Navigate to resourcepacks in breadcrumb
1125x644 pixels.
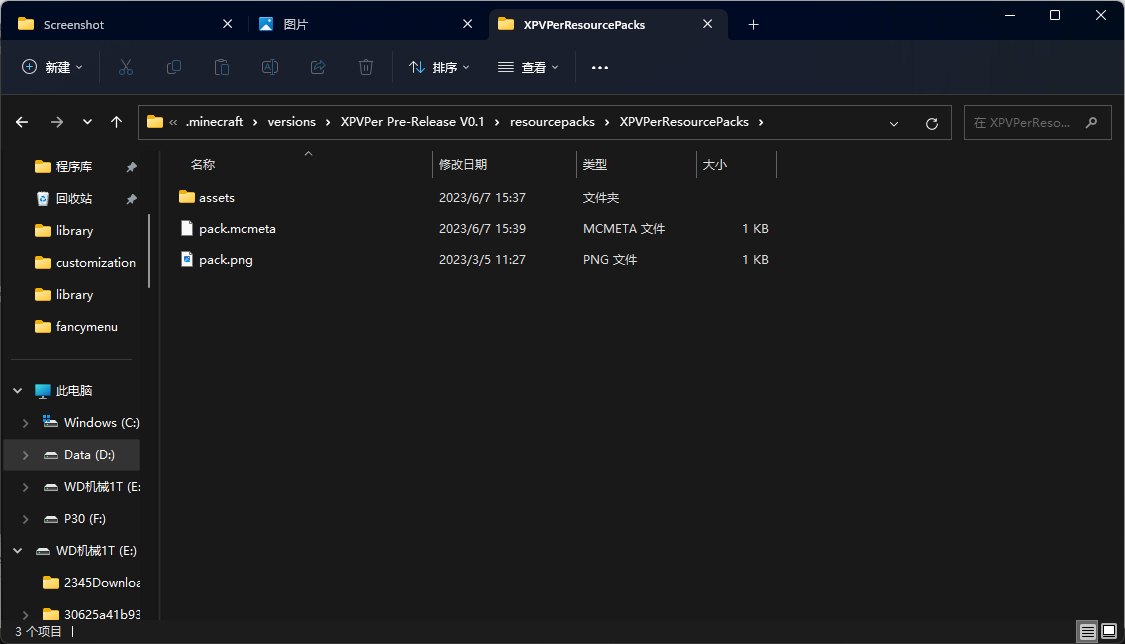(x=552, y=122)
